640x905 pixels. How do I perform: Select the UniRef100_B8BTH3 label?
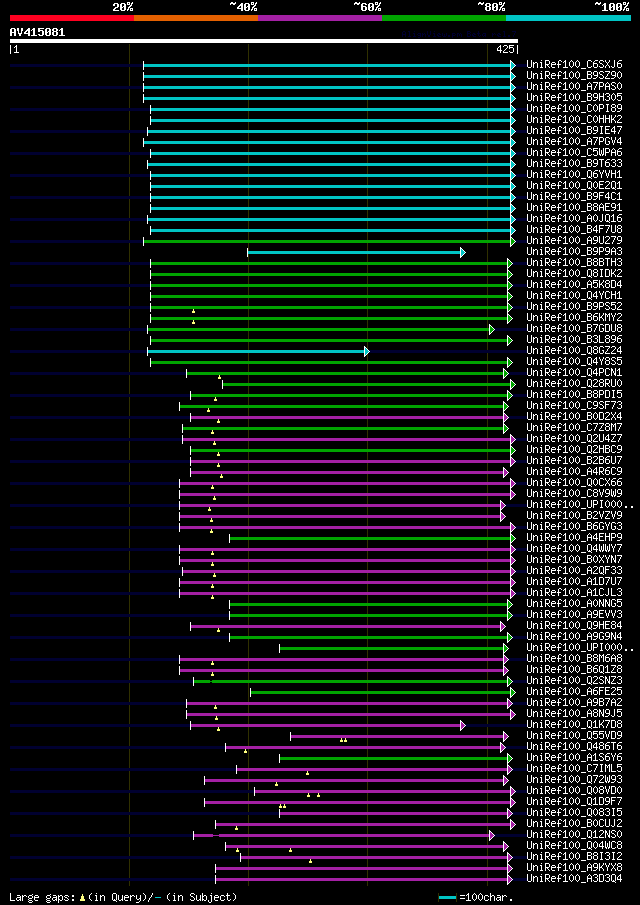574,263
